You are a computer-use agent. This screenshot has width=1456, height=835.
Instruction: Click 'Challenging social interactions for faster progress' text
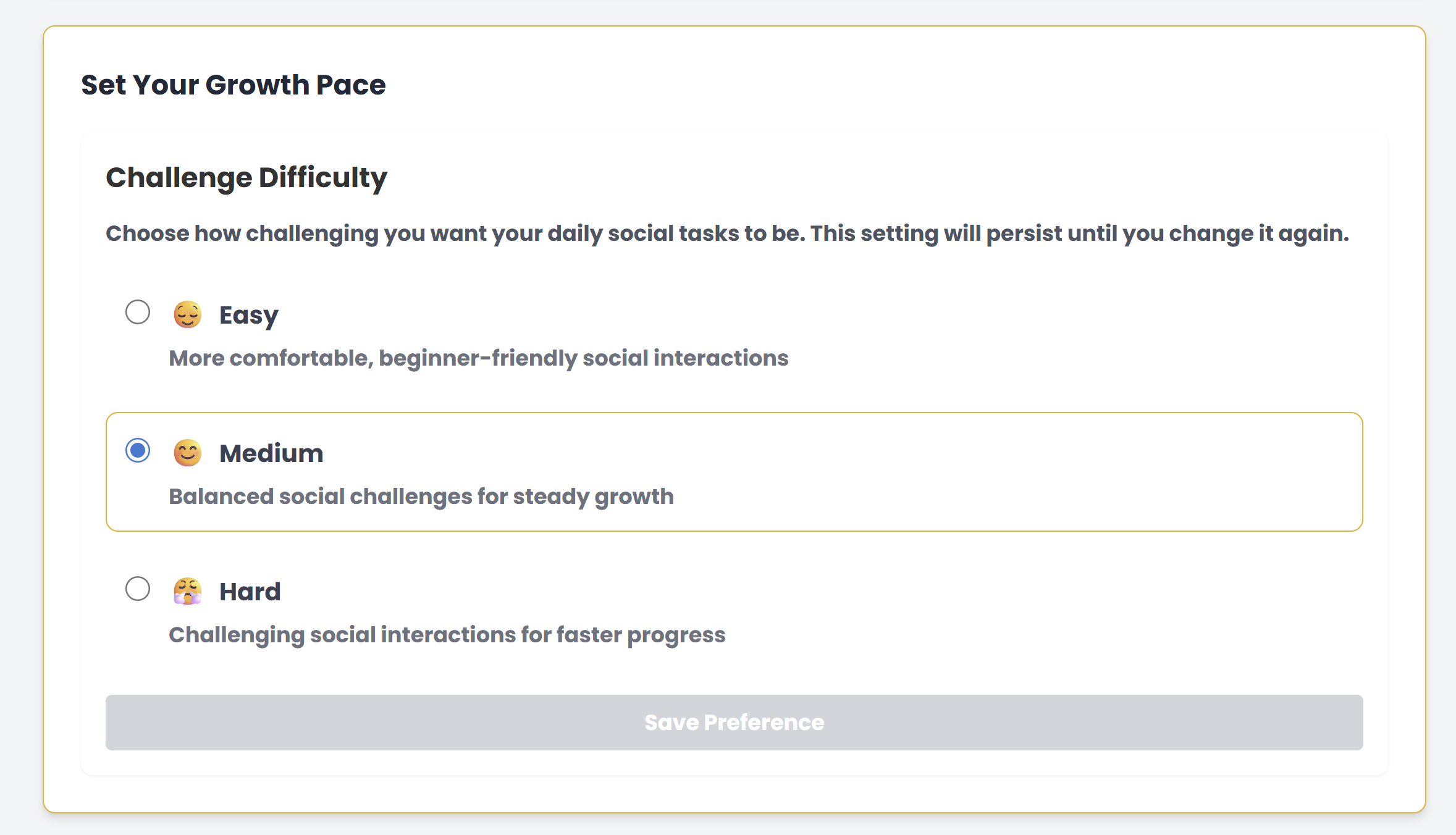pyautogui.click(x=447, y=635)
